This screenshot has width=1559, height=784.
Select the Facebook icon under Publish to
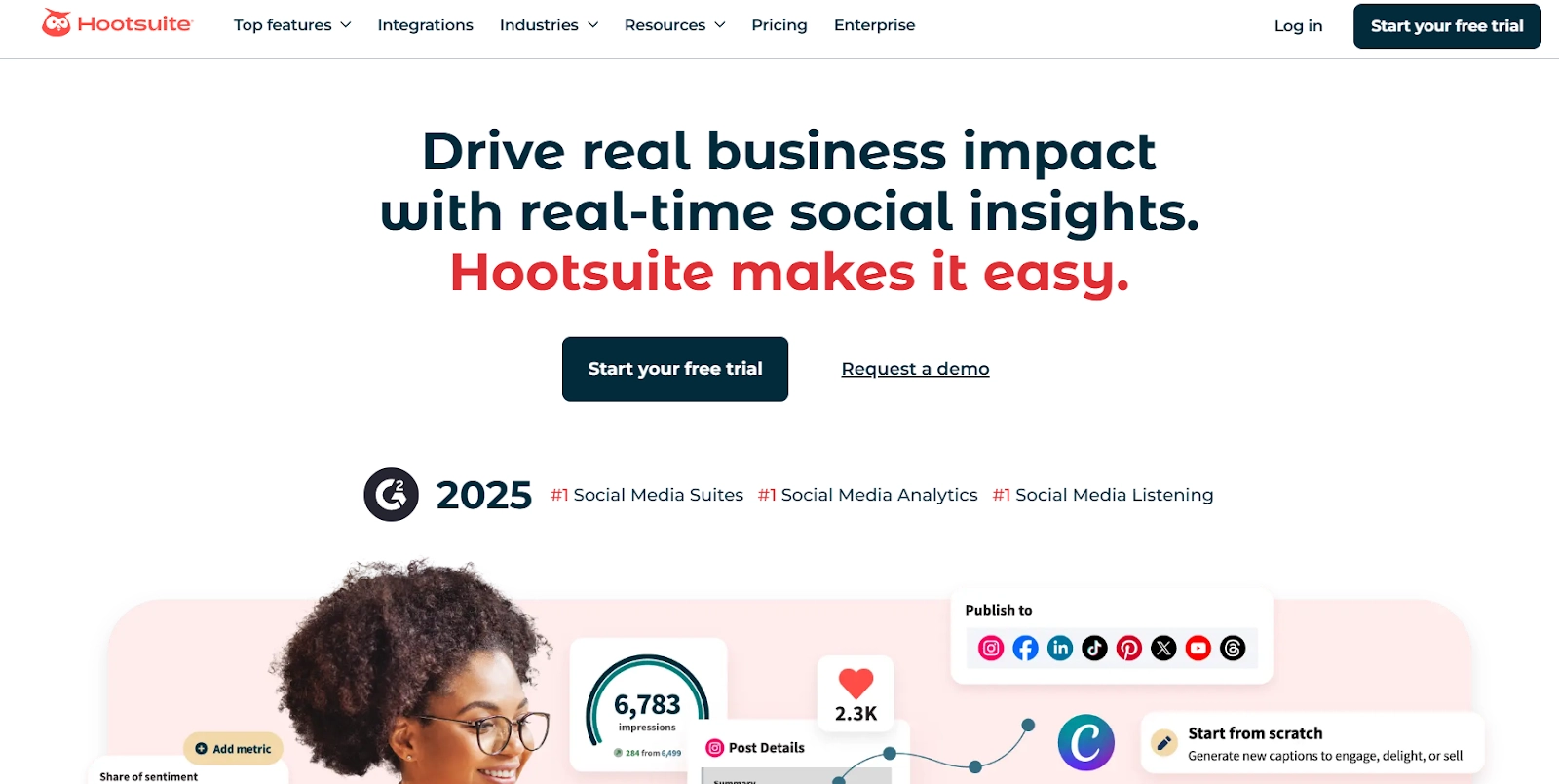pos(1025,649)
